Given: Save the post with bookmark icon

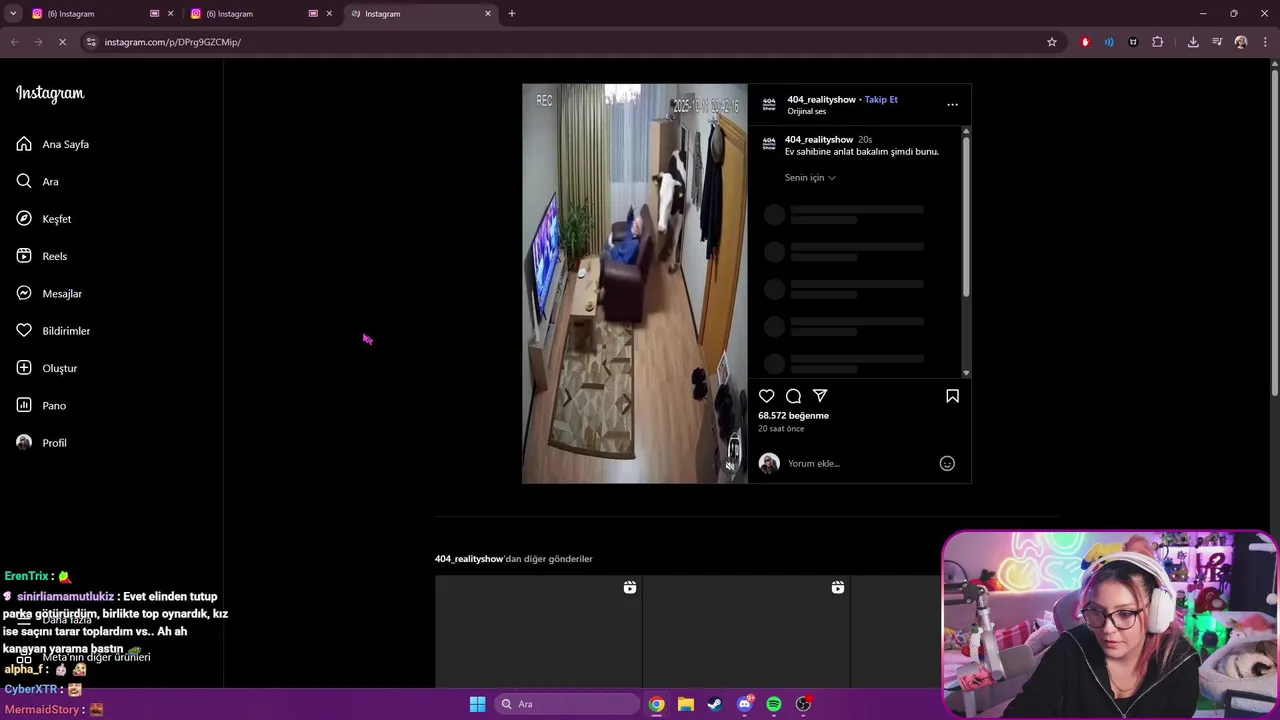Looking at the screenshot, I should tap(952, 396).
